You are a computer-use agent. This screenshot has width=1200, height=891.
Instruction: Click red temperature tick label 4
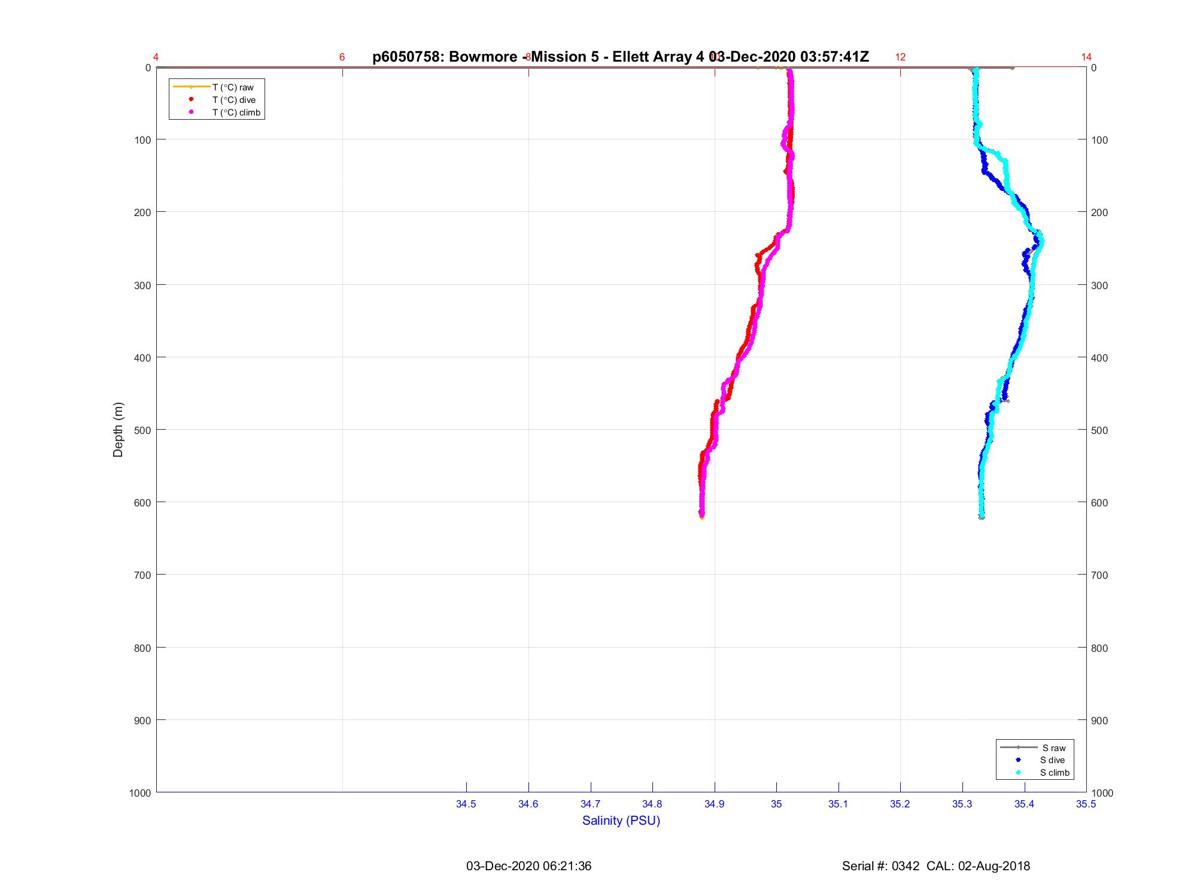[156, 57]
